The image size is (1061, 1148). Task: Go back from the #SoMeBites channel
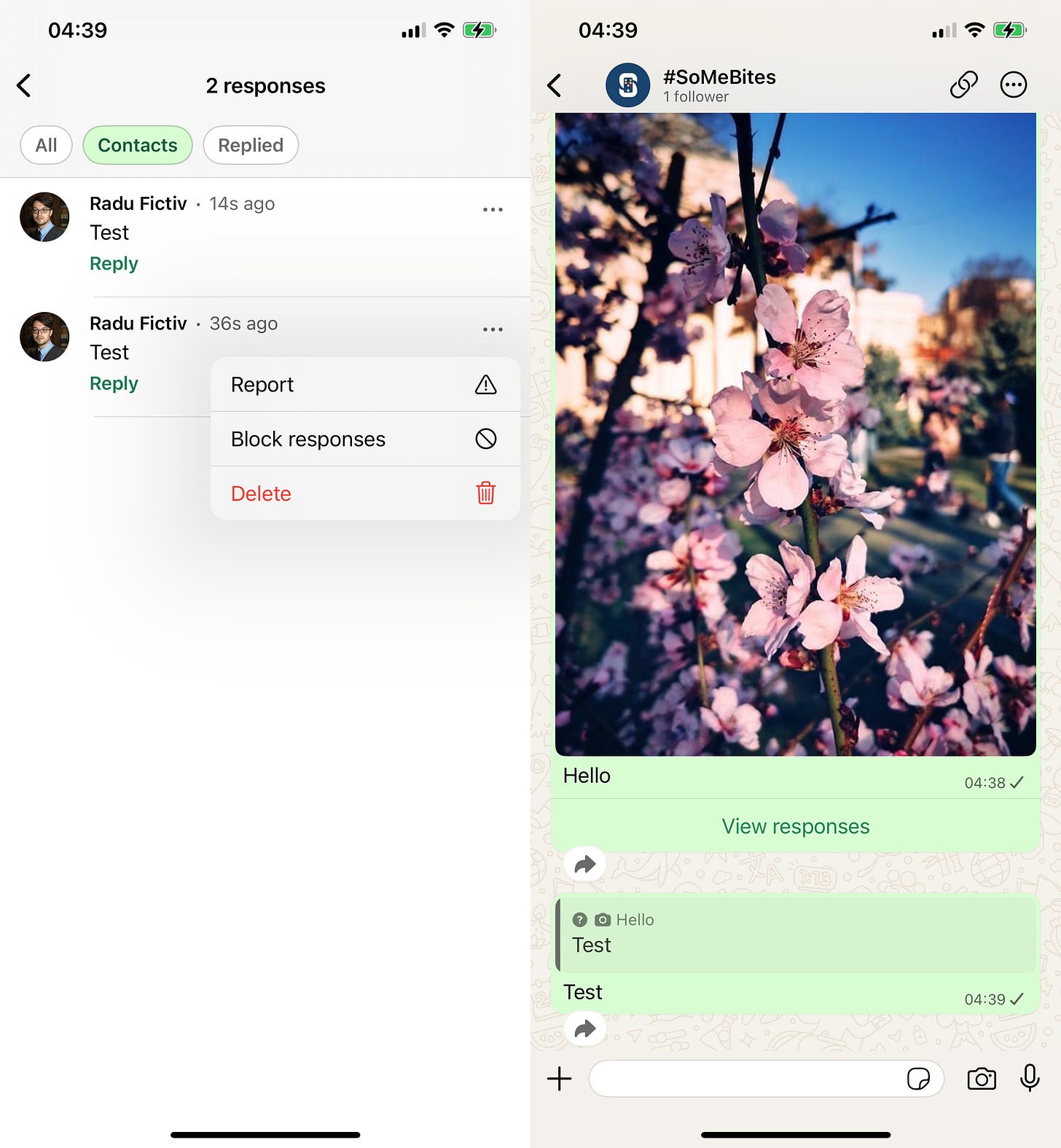coord(555,85)
